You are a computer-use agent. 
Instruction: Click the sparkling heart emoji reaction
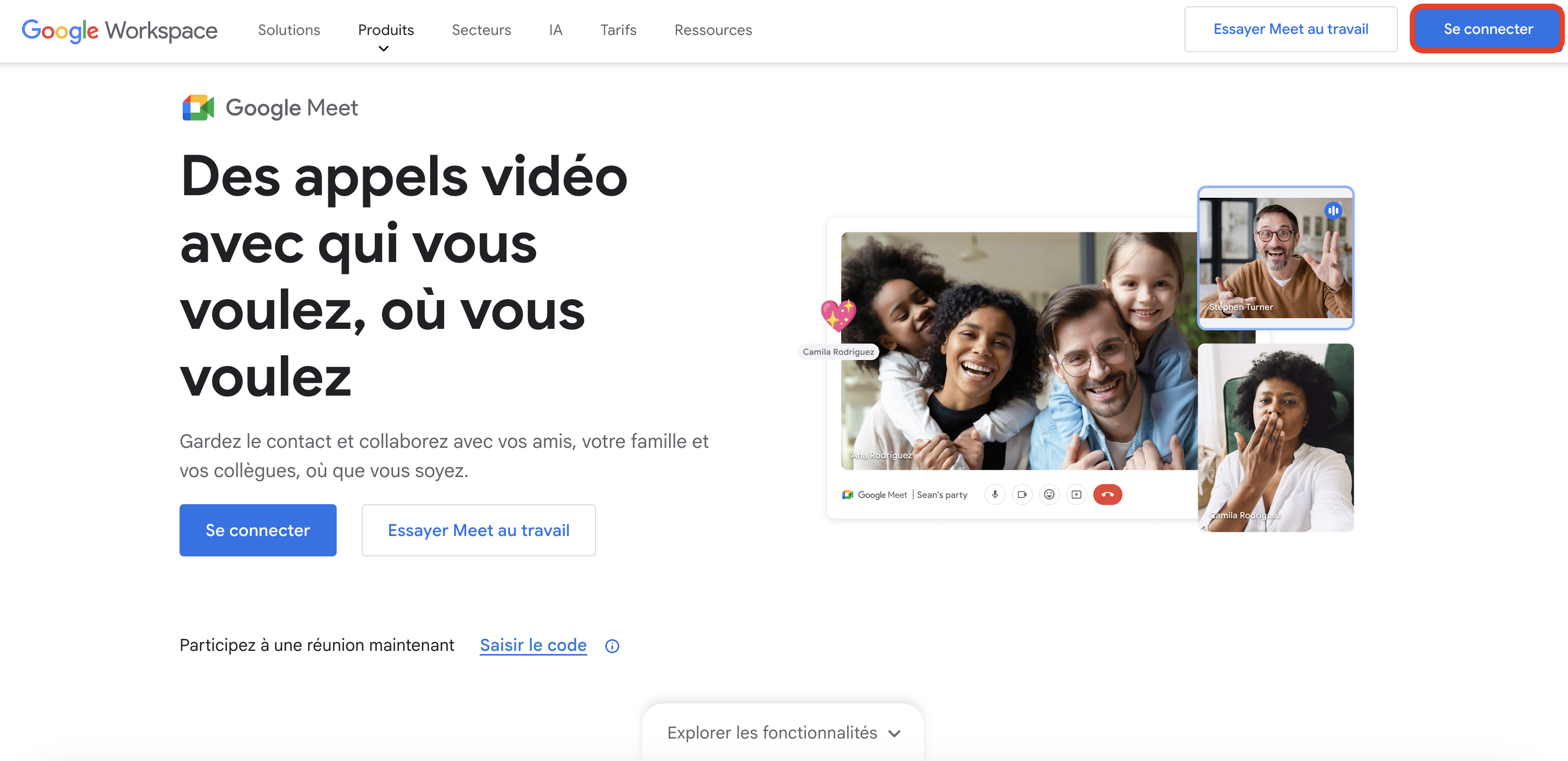[x=838, y=315]
